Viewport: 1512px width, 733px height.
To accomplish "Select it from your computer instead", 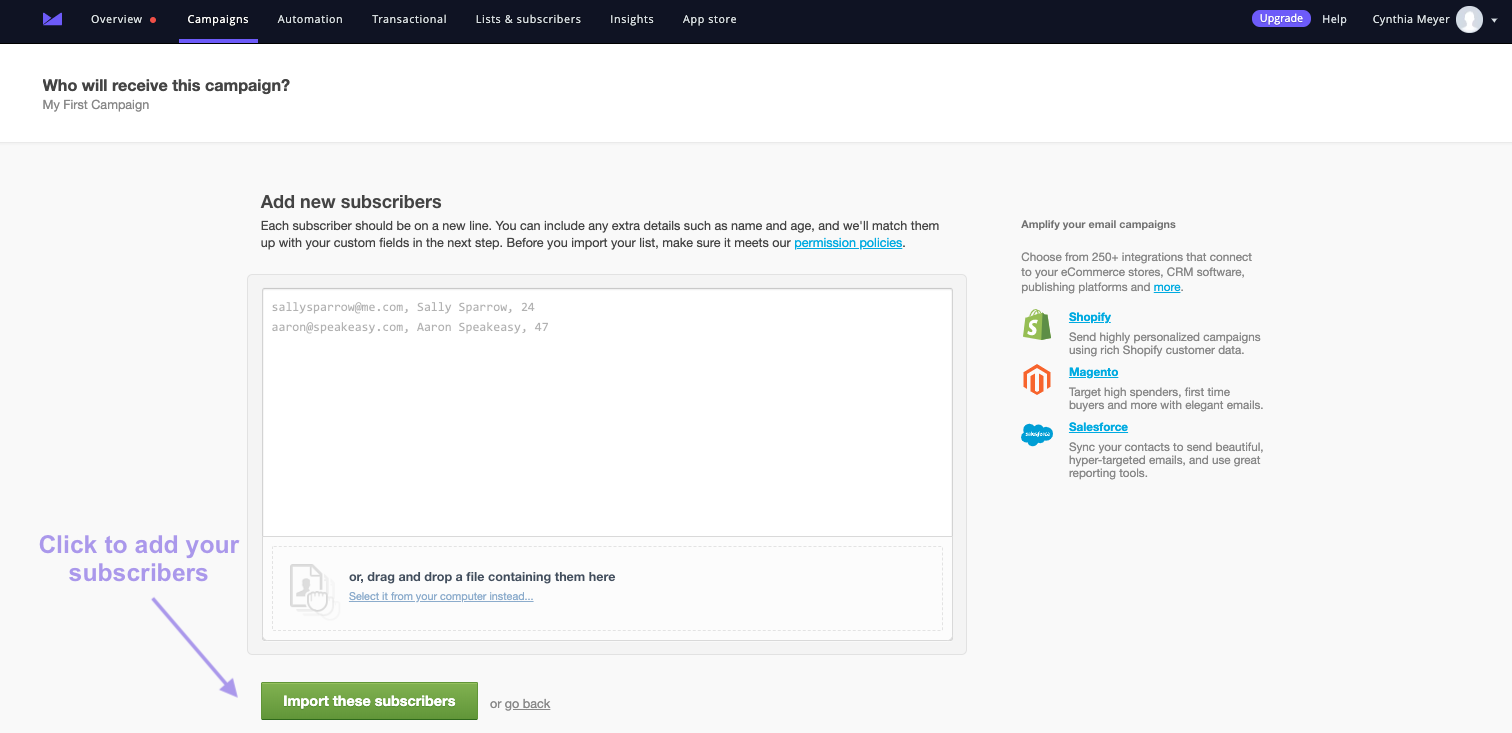I will click(441, 596).
